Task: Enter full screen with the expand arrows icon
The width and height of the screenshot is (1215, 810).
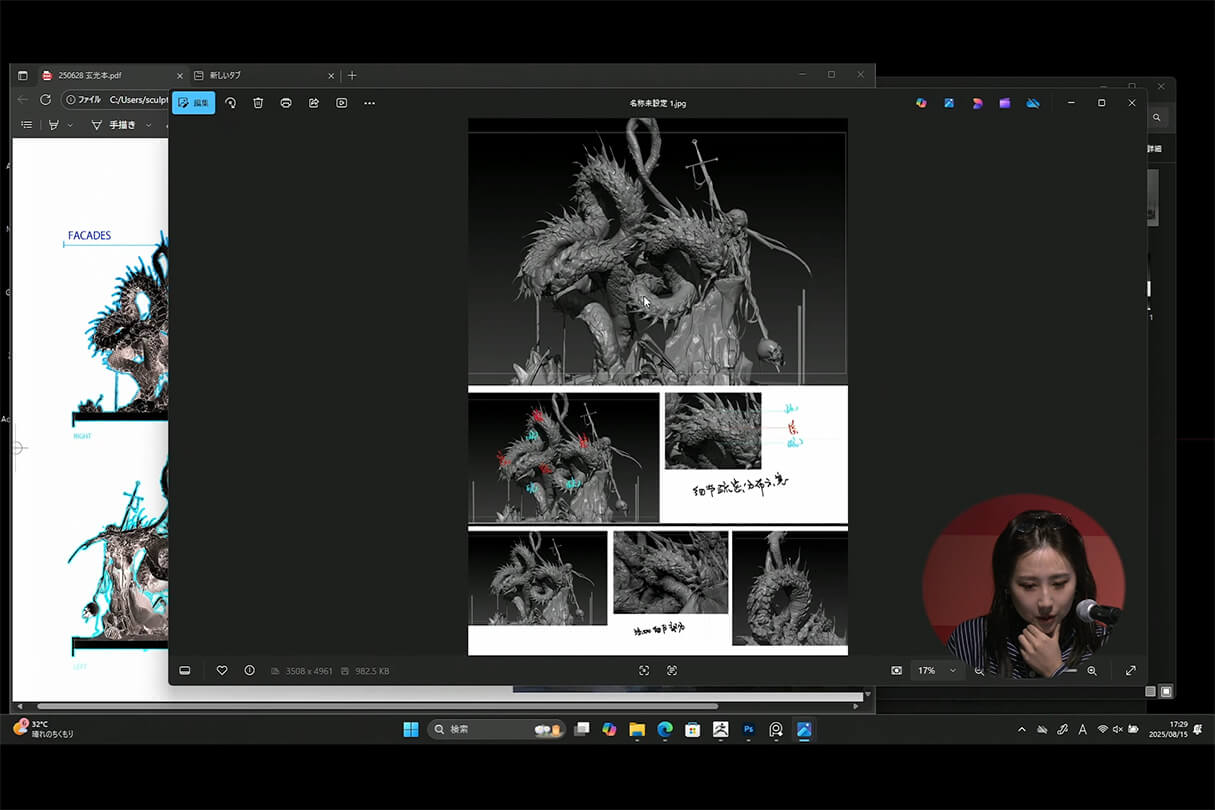Action: point(1131,670)
